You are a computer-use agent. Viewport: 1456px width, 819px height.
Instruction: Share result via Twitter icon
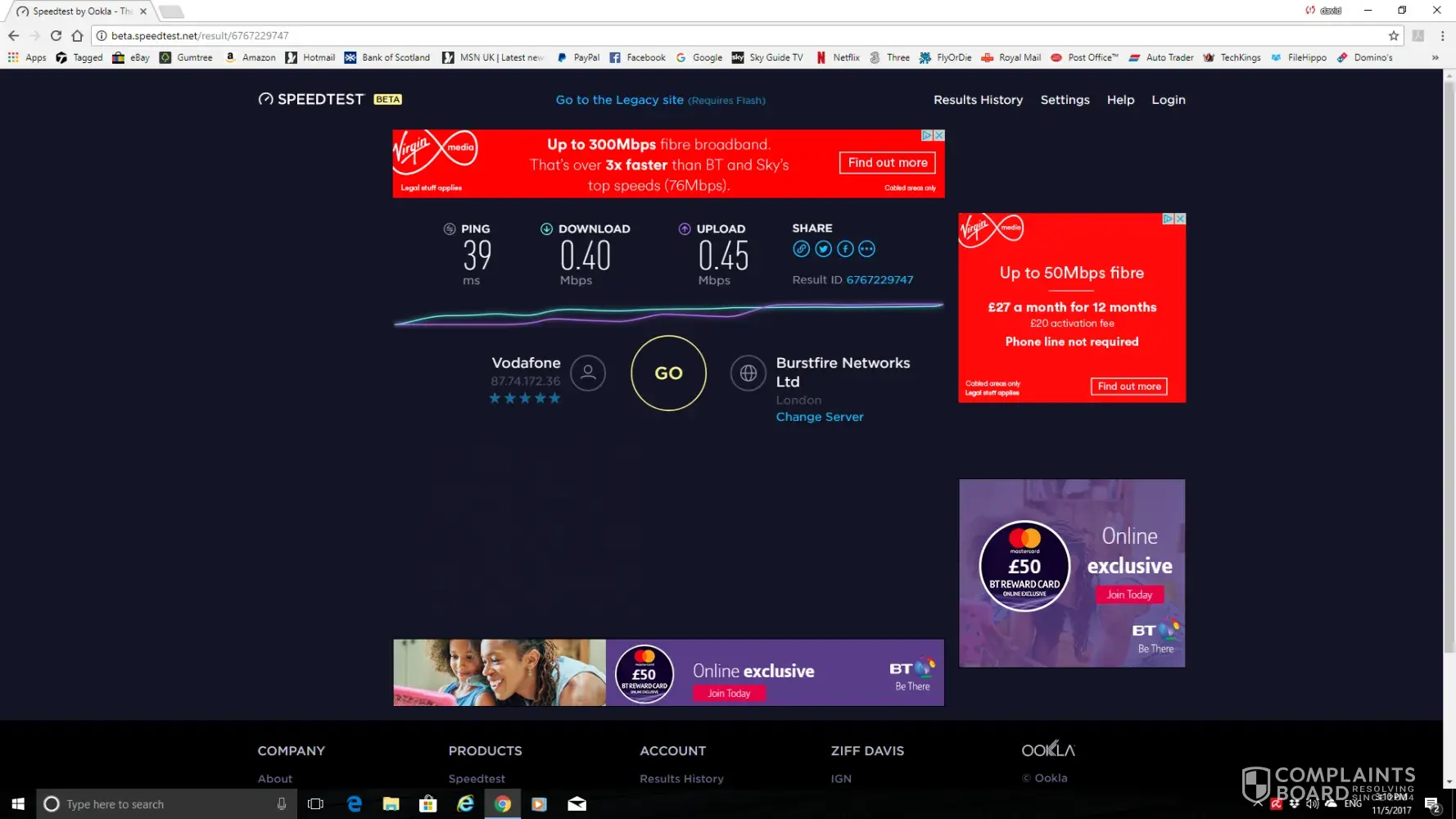(823, 249)
